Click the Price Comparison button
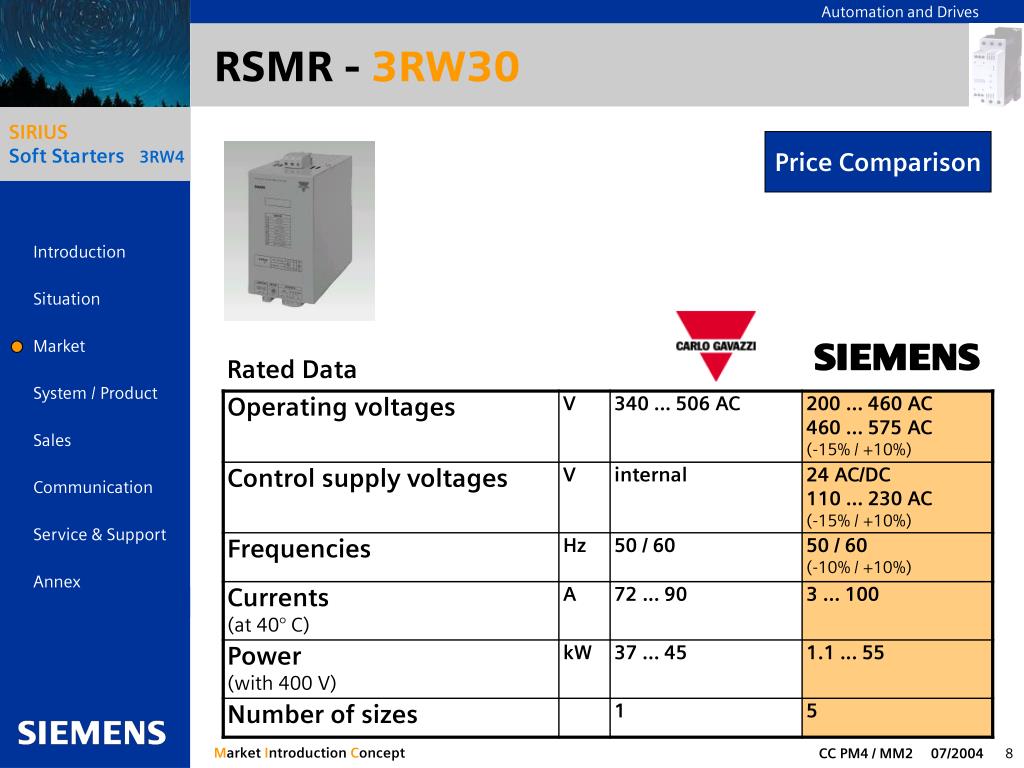 pos(878,162)
